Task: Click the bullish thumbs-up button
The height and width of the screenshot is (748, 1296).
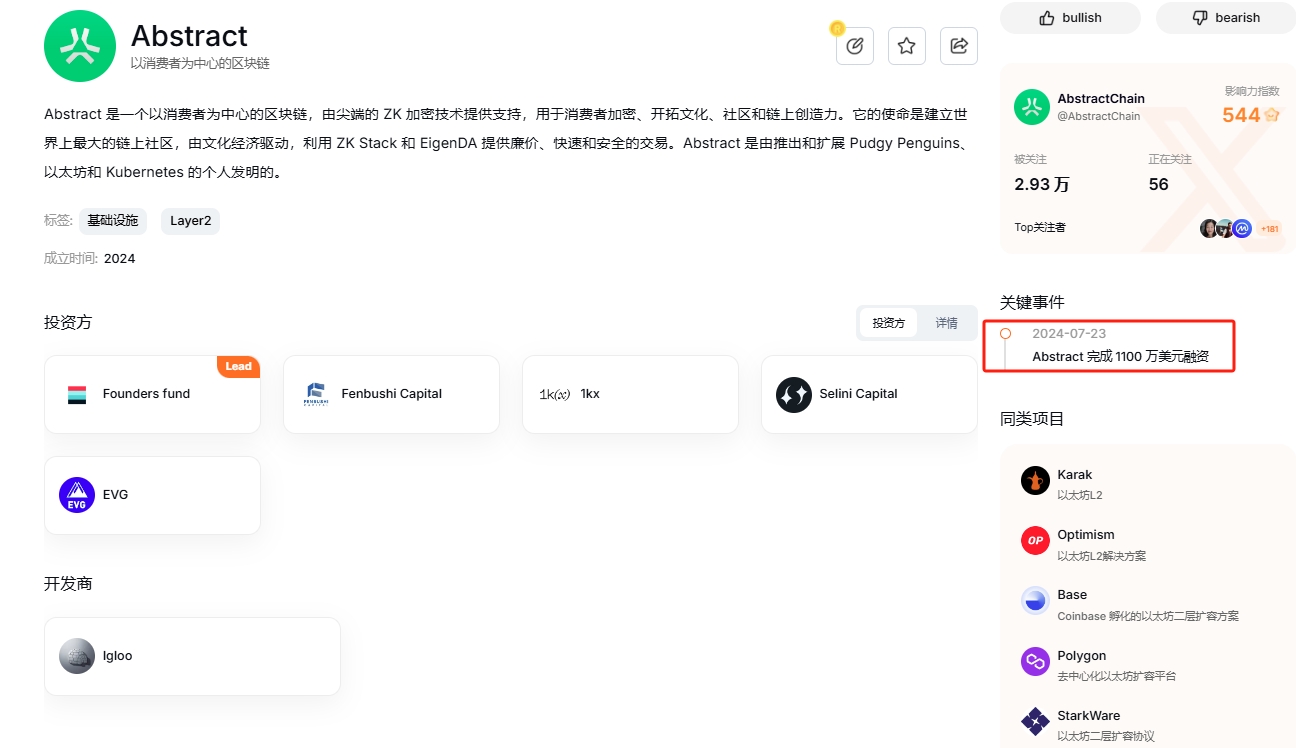Action: click(x=1070, y=18)
